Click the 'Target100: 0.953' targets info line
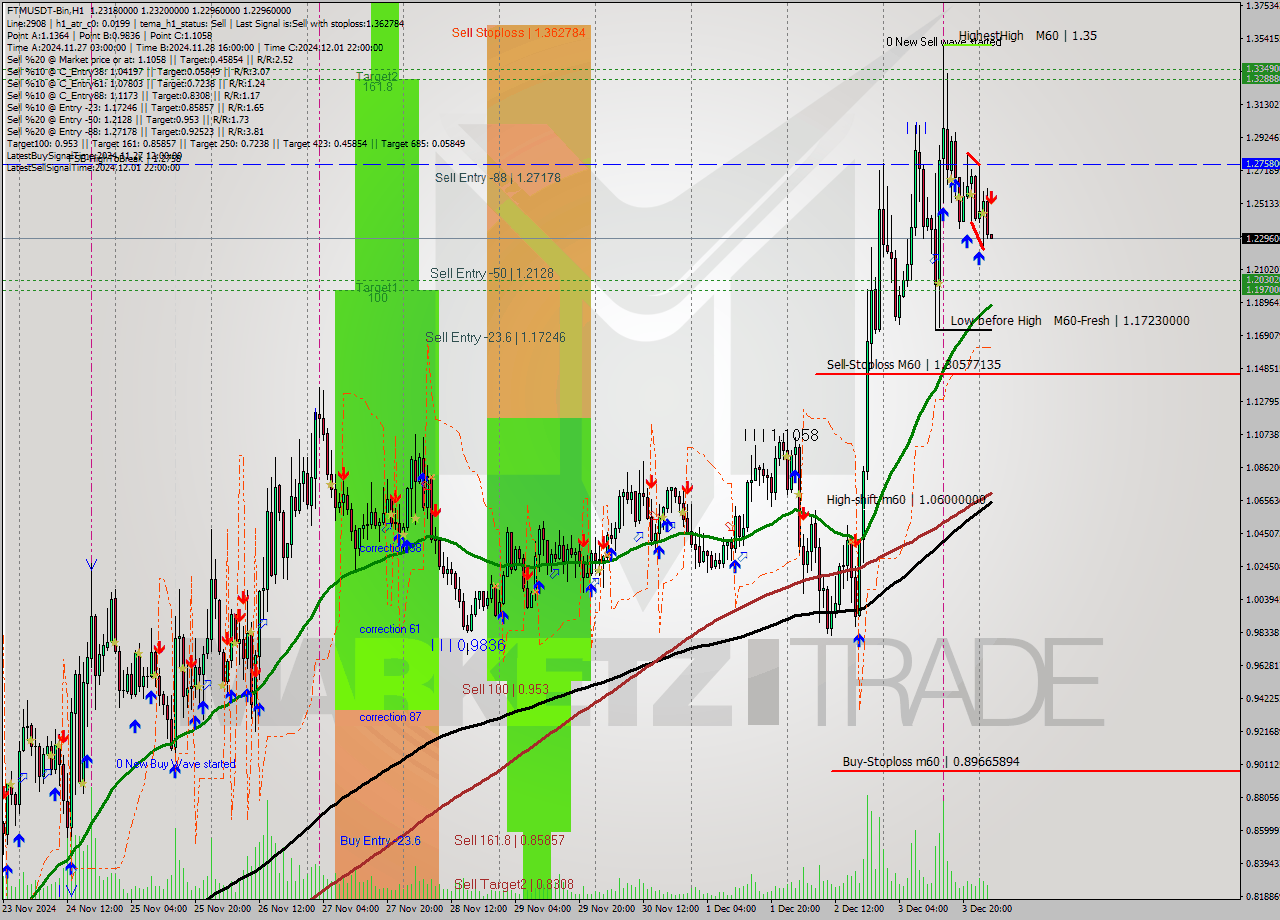This screenshot has height=920, width=1280. [236, 144]
